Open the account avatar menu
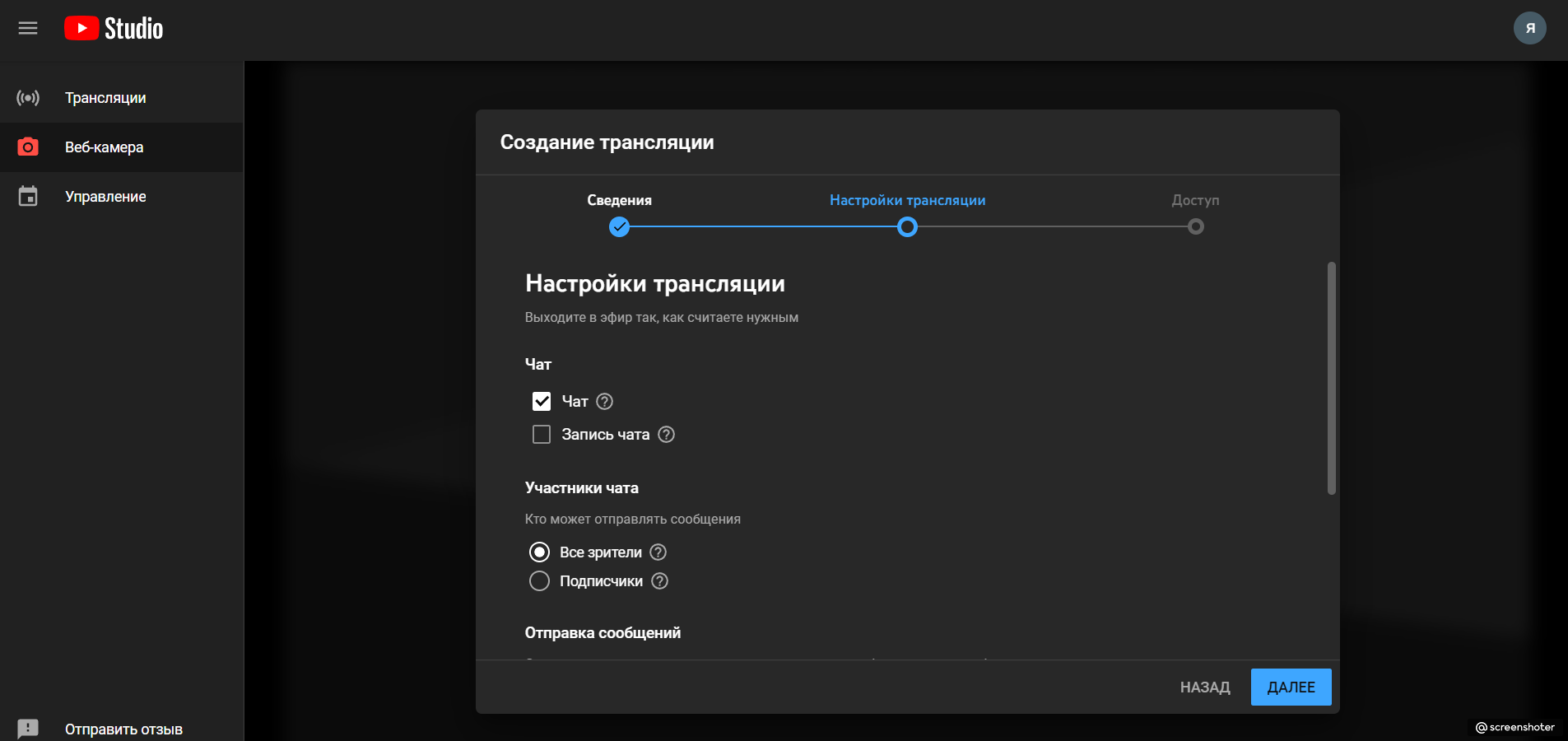This screenshot has height=741, width=1568. pos(1529,28)
